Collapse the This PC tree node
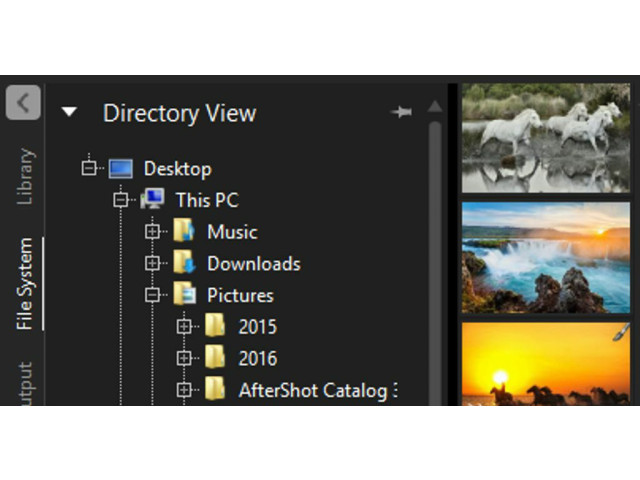The width and height of the screenshot is (640, 480). pyautogui.click(x=120, y=200)
